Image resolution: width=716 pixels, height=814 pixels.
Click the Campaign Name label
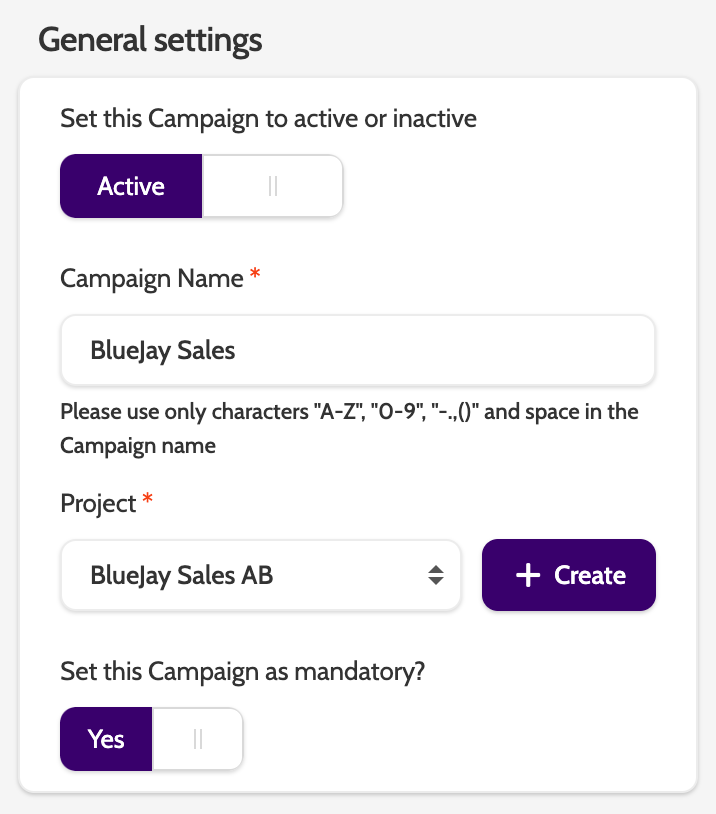(152, 278)
